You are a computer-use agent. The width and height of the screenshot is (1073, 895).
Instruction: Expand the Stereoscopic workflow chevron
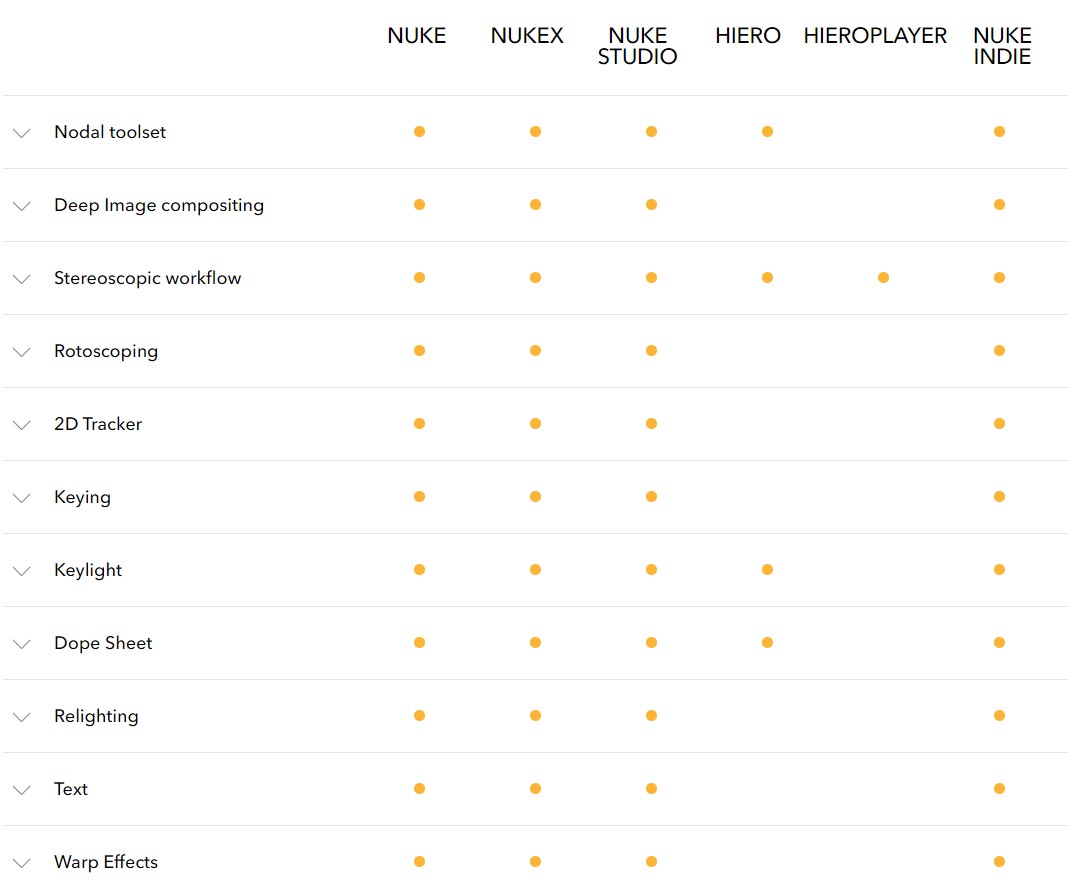(x=22, y=279)
